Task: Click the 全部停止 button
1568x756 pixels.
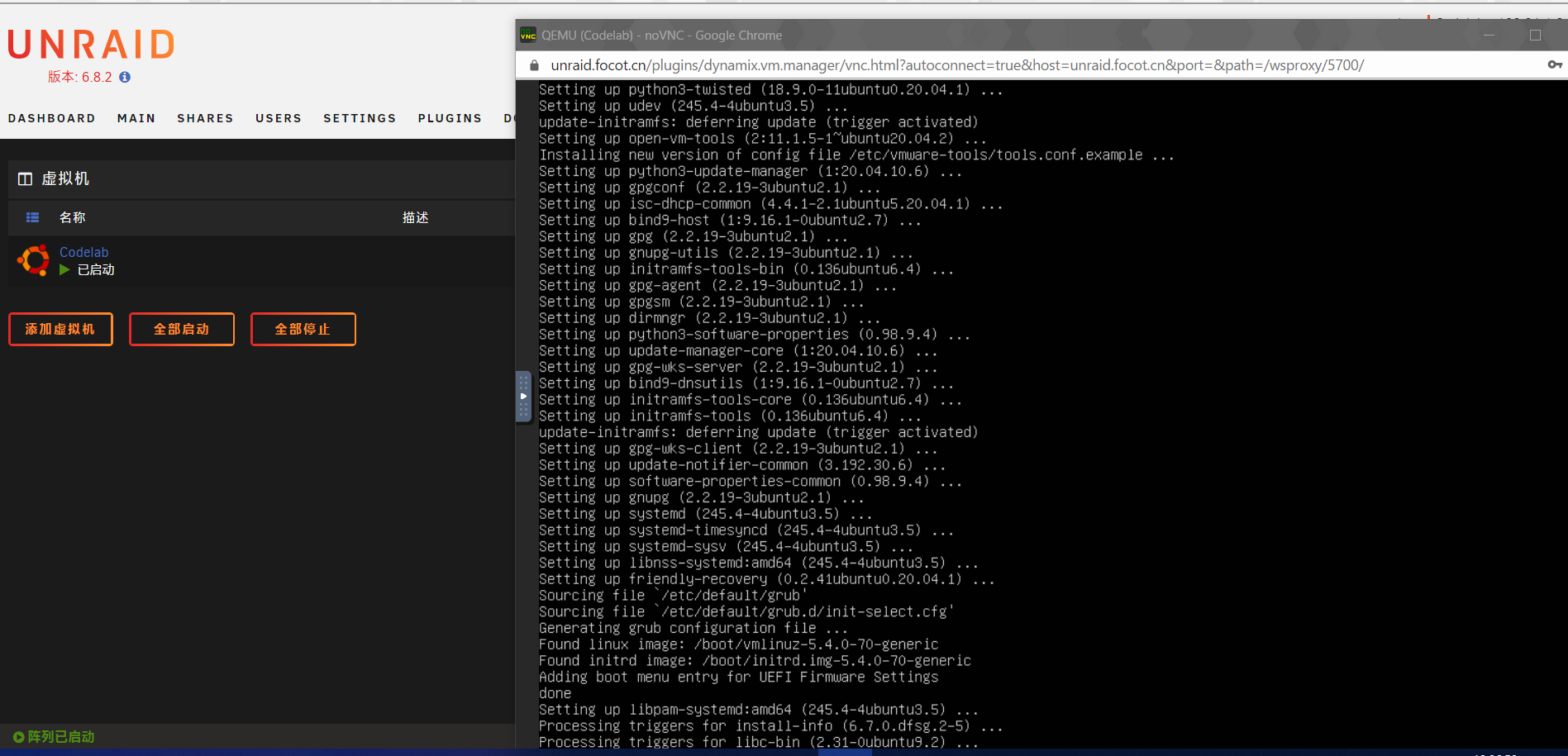Action: [x=303, y=329]
